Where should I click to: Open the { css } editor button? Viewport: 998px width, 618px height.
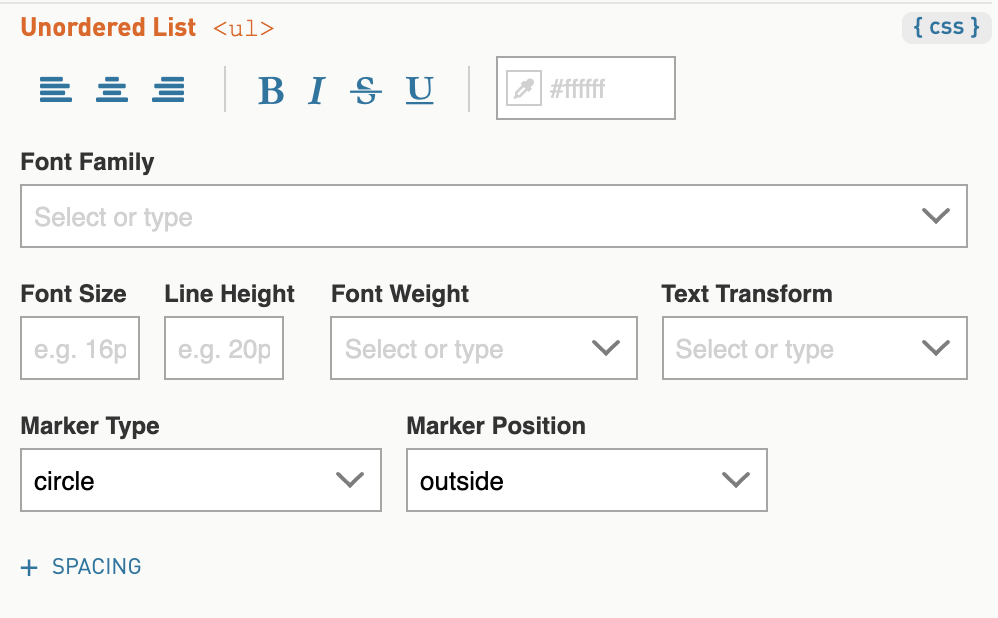pos(946,27)
